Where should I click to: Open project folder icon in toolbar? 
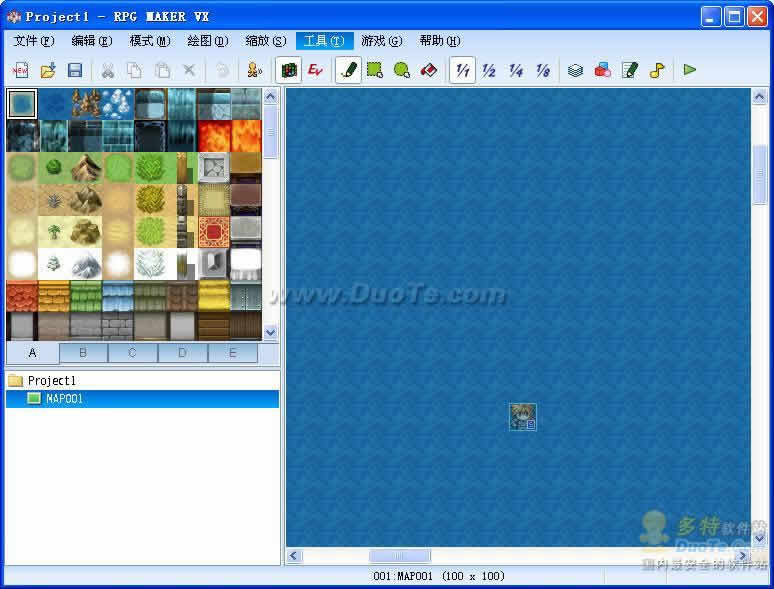click(x=48, y=70)
